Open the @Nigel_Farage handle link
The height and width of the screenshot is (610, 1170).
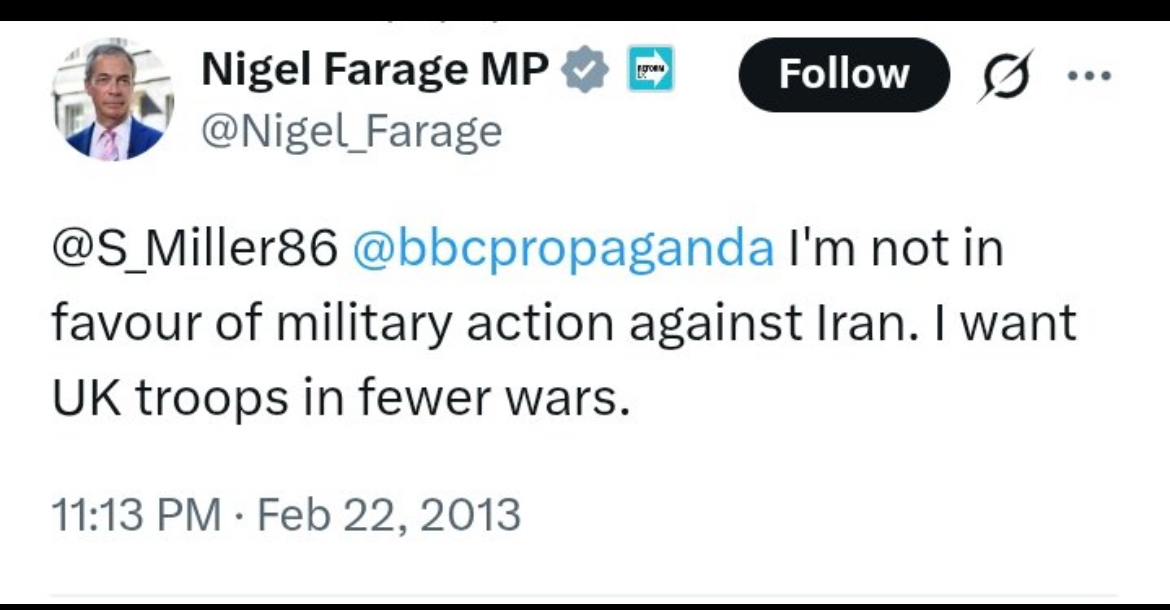pos(351,130)
